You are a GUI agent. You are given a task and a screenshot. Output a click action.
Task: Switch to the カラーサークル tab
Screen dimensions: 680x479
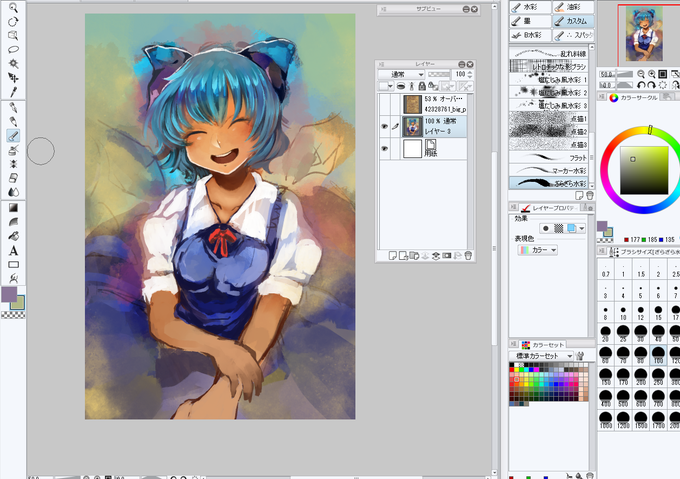[634, 98]
